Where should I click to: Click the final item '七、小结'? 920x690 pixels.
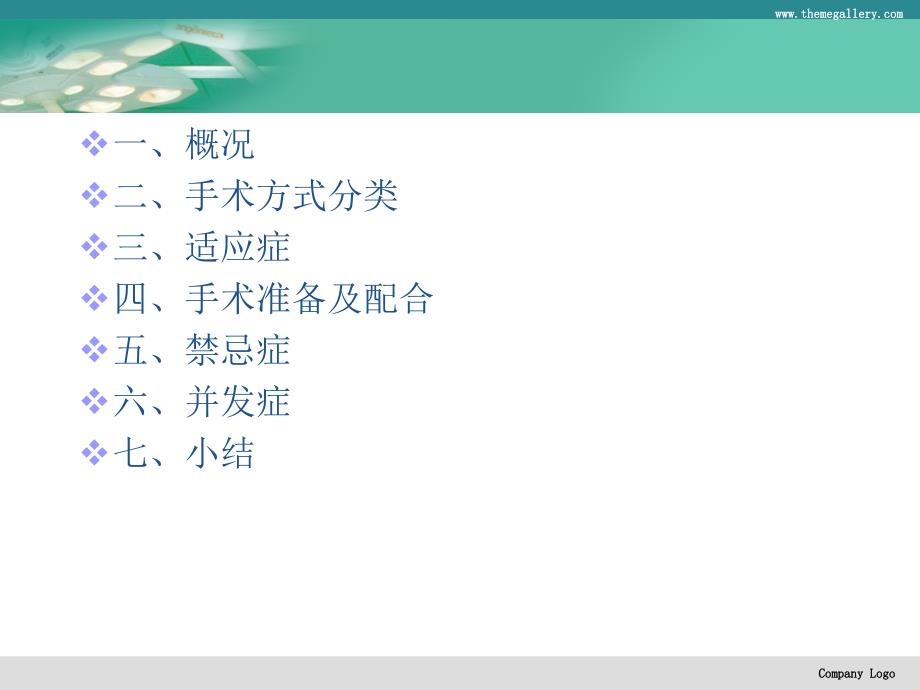tap(184, 454)
